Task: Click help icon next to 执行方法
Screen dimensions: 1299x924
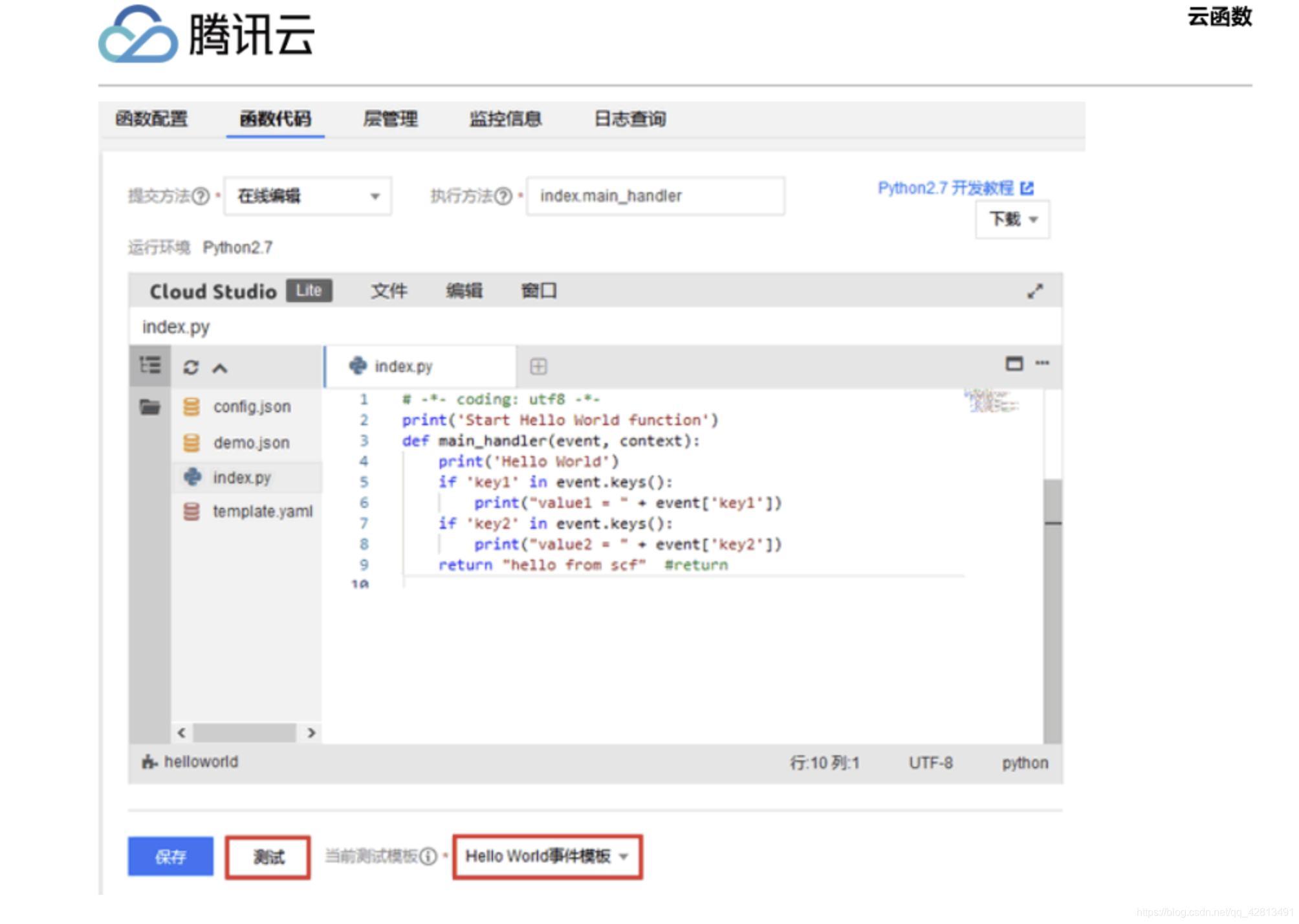Action: (x=503, y=196)
